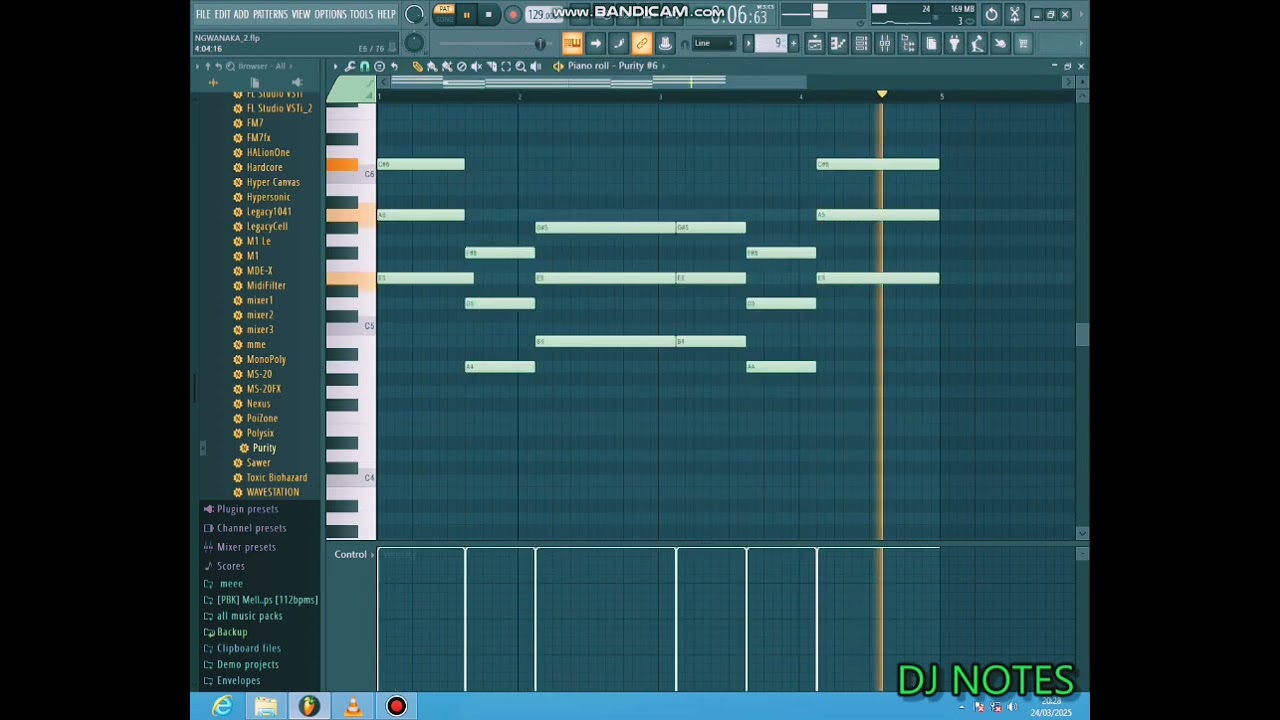Select the Paint brush tool in piano roll
Viewport: 1280px width, 720px height.
coord(432,66)
